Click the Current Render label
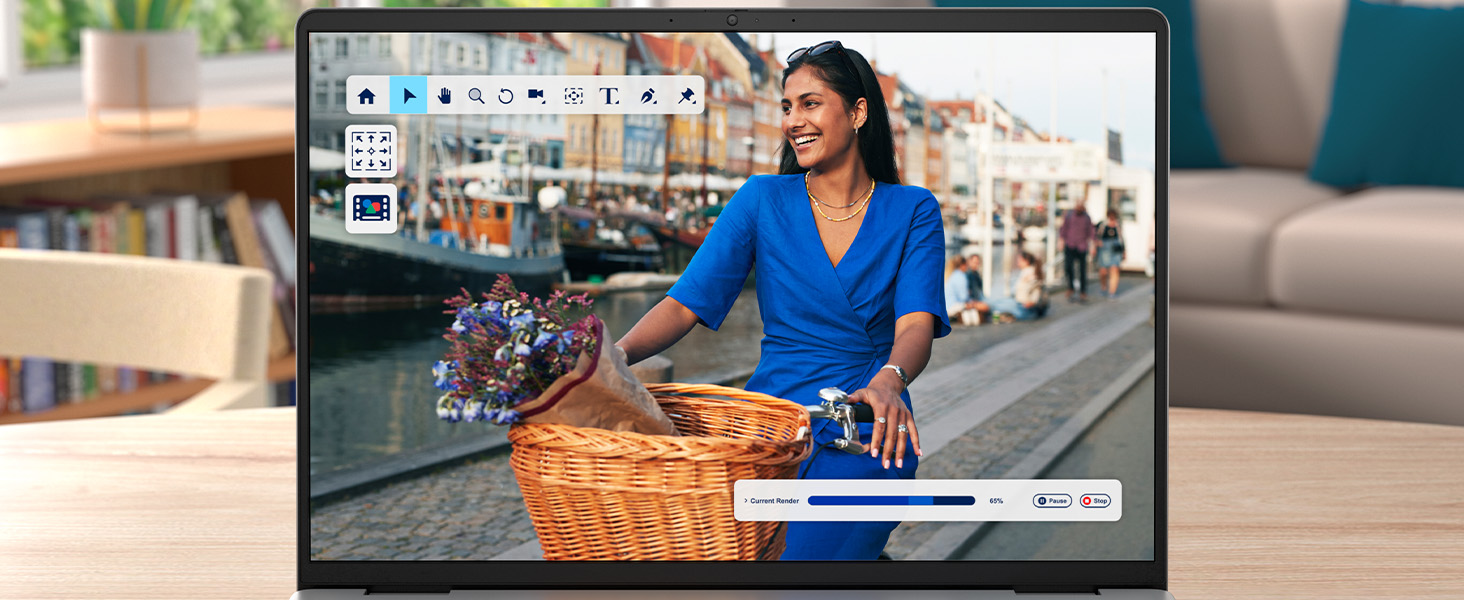 [x=775, y=501]
